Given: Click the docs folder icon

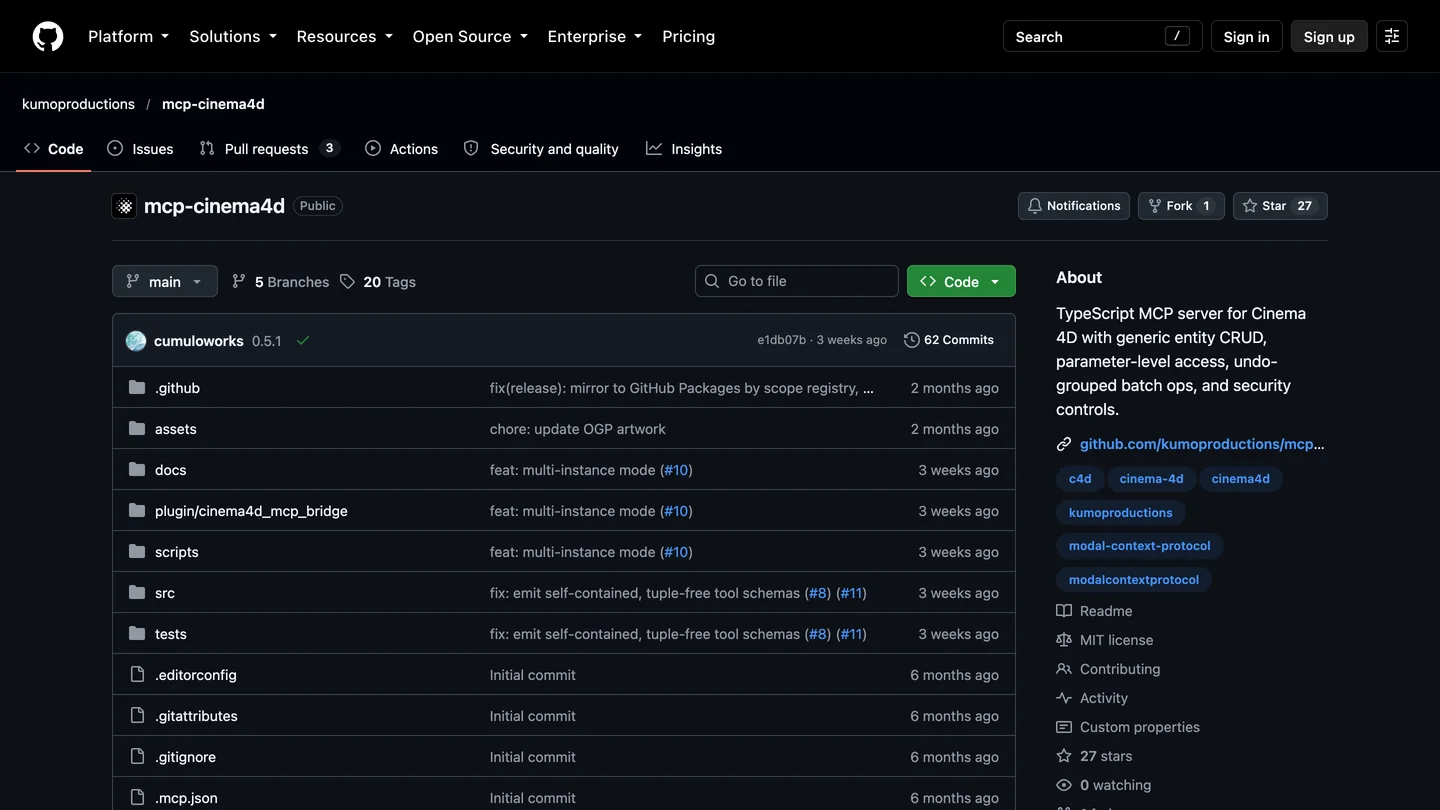Looking at the screenshot, I should click(x=137, y=470).
